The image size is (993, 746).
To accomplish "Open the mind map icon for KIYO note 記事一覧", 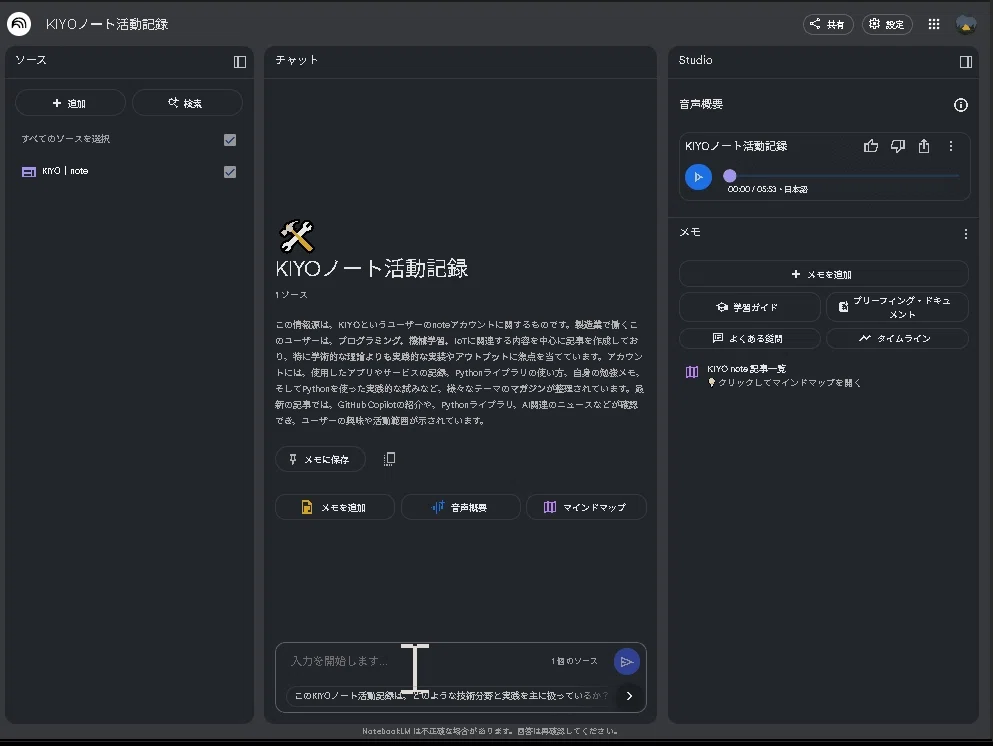I will [692, 372].
